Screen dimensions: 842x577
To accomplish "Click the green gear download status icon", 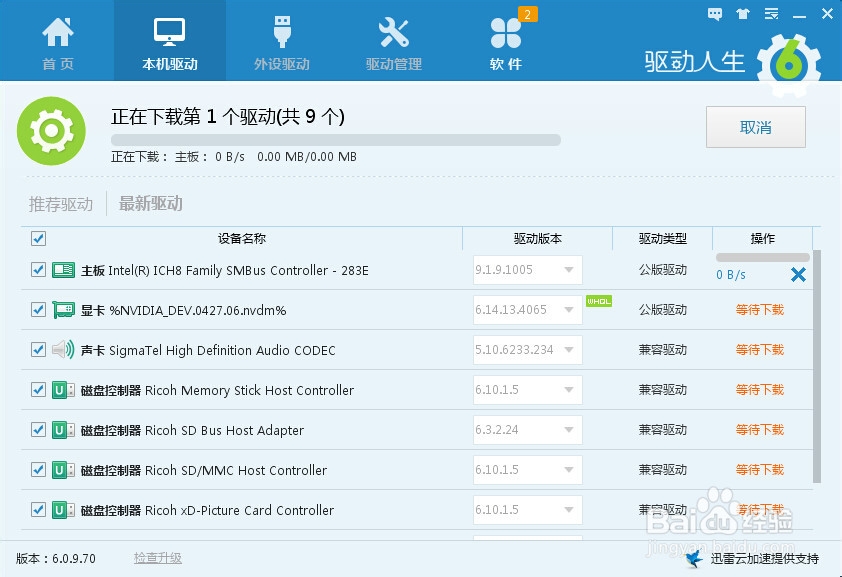I will [x=51, y=130].
